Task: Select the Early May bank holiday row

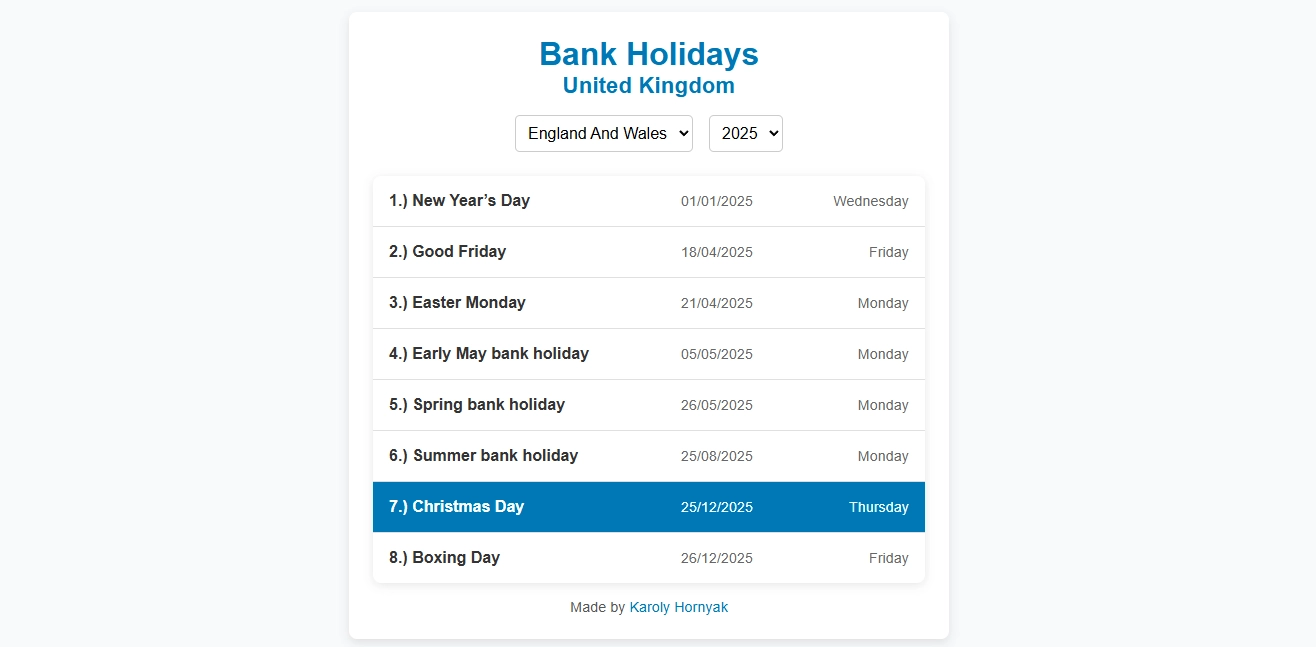Action: tap(648, 353)
